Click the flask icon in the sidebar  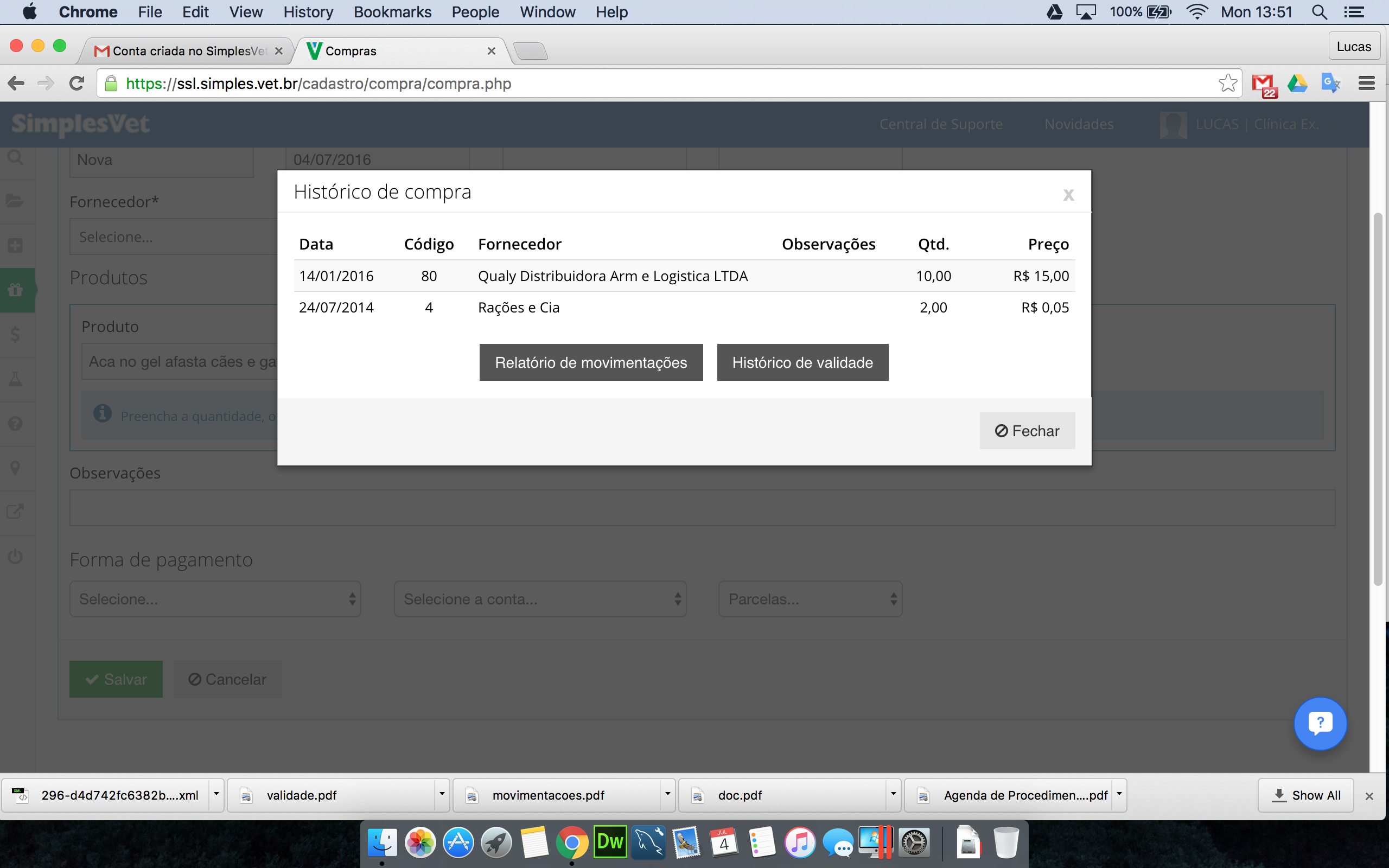[16, 379]
